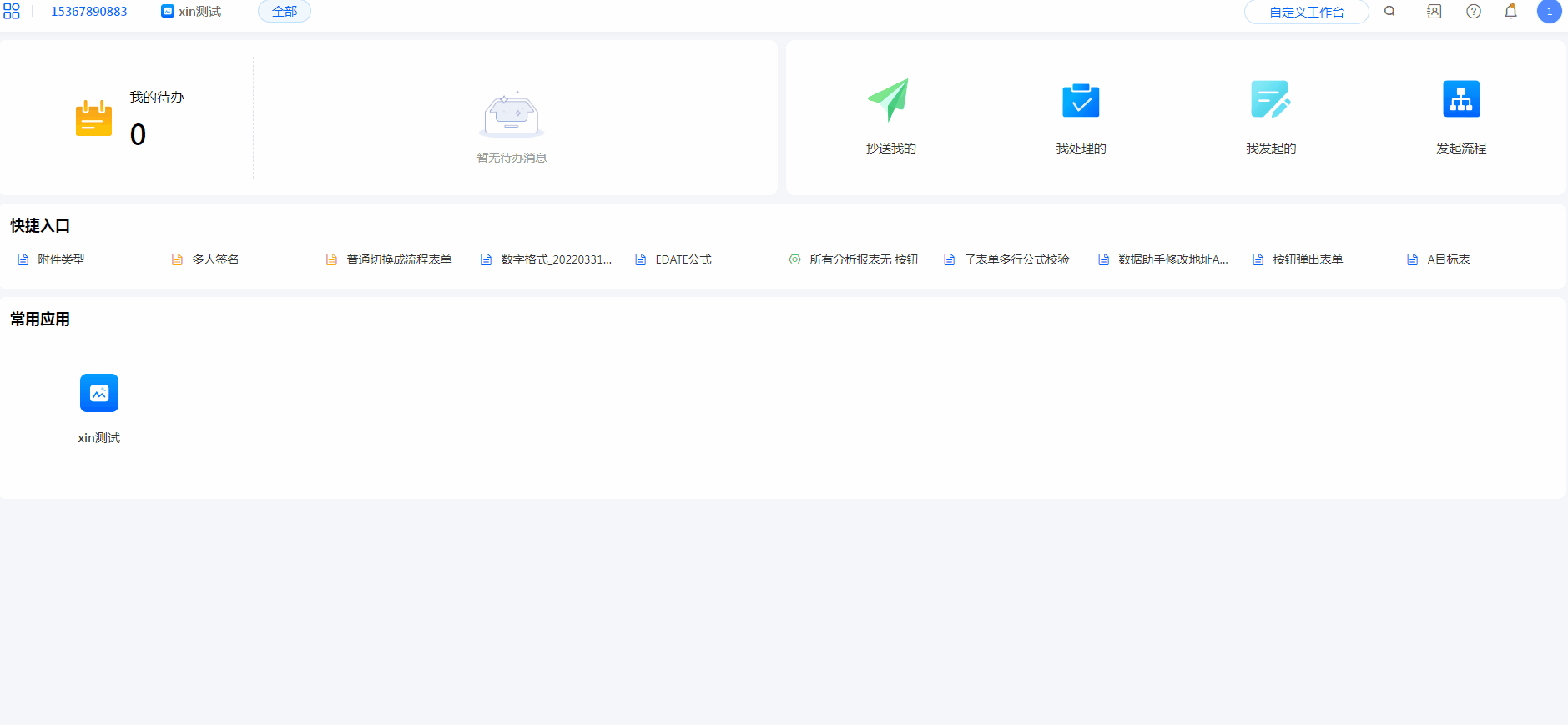Open the 多人签名 shortcut entry

[214, 259]
